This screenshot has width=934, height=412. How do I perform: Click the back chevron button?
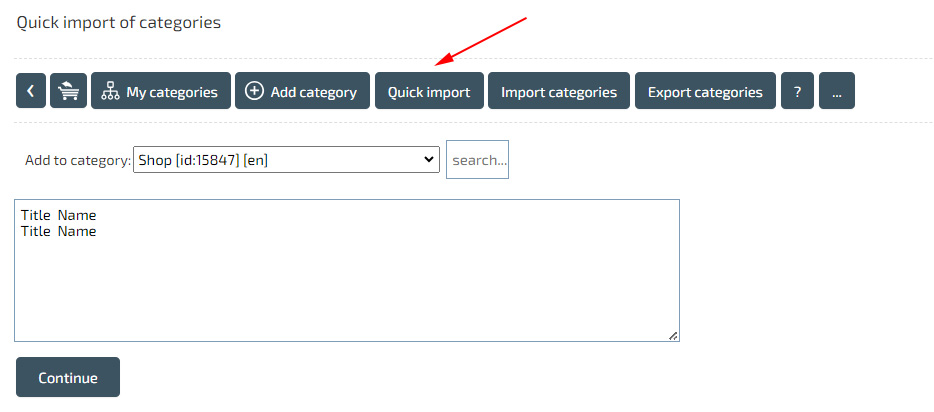pyautogui.click(x=31, y=91)
